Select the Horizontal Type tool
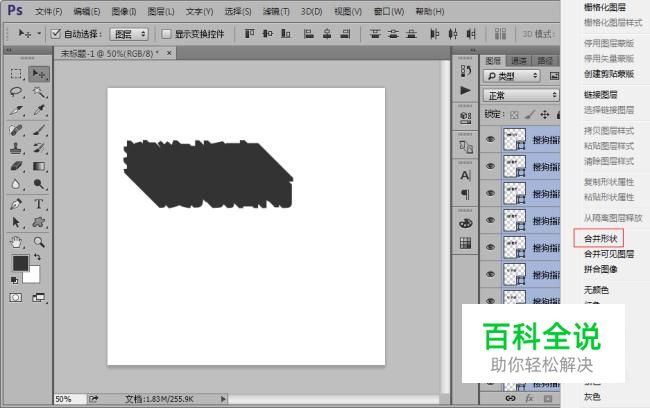The height and width of the screenshot is (408, 650). [39, 204]
